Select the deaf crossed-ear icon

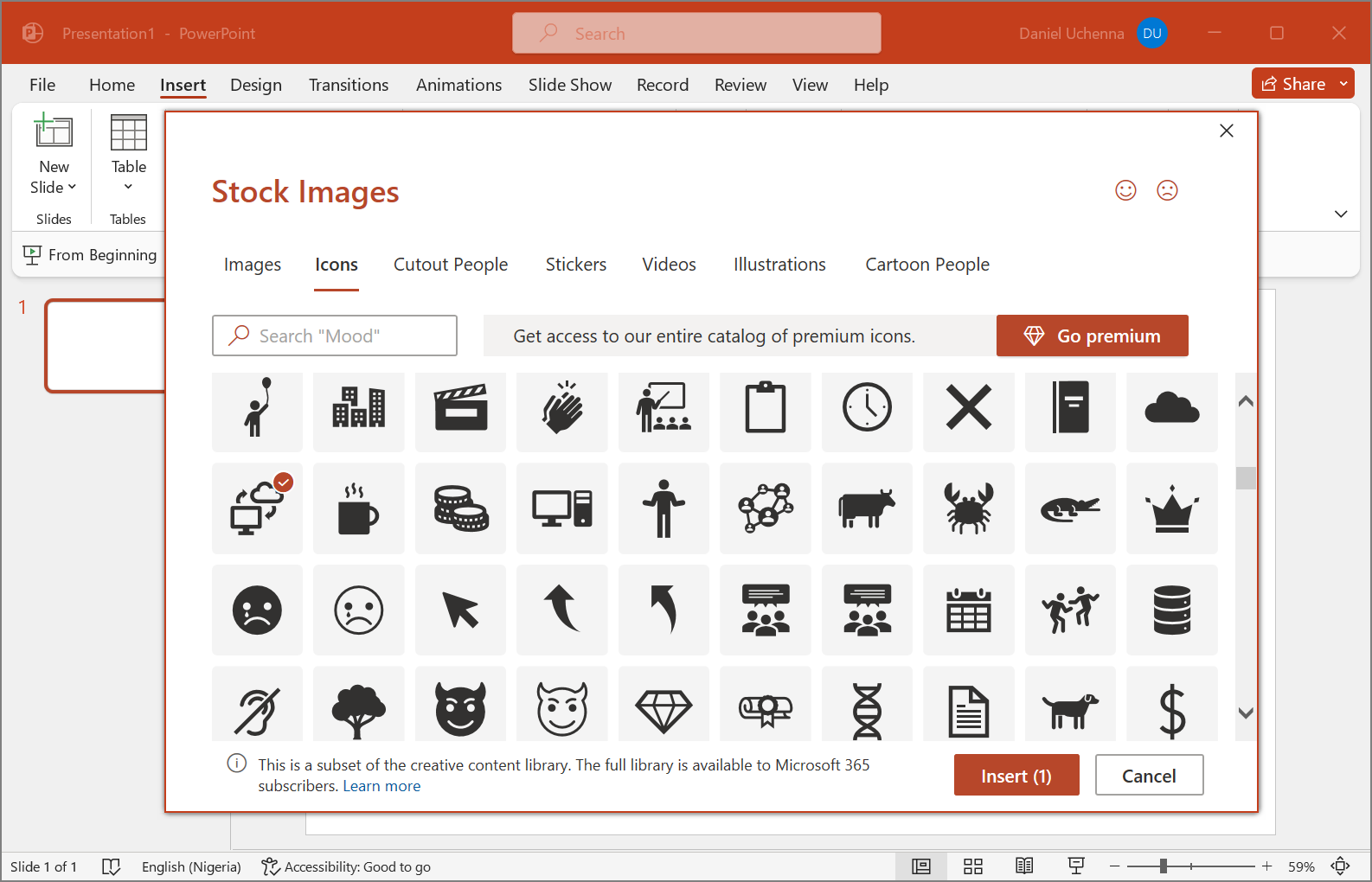click(257, 704)
